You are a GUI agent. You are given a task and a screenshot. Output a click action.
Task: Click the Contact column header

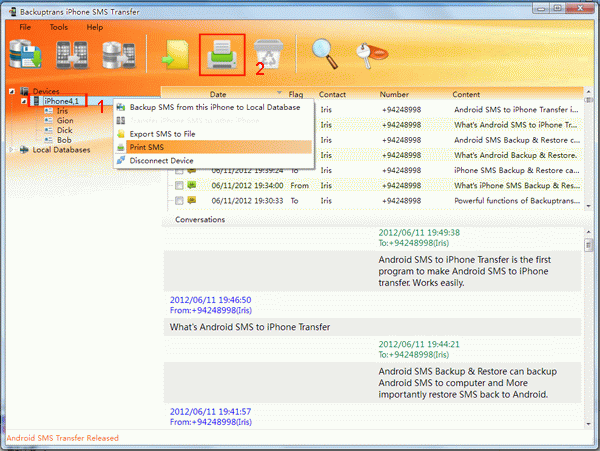[x=332, y=94]
